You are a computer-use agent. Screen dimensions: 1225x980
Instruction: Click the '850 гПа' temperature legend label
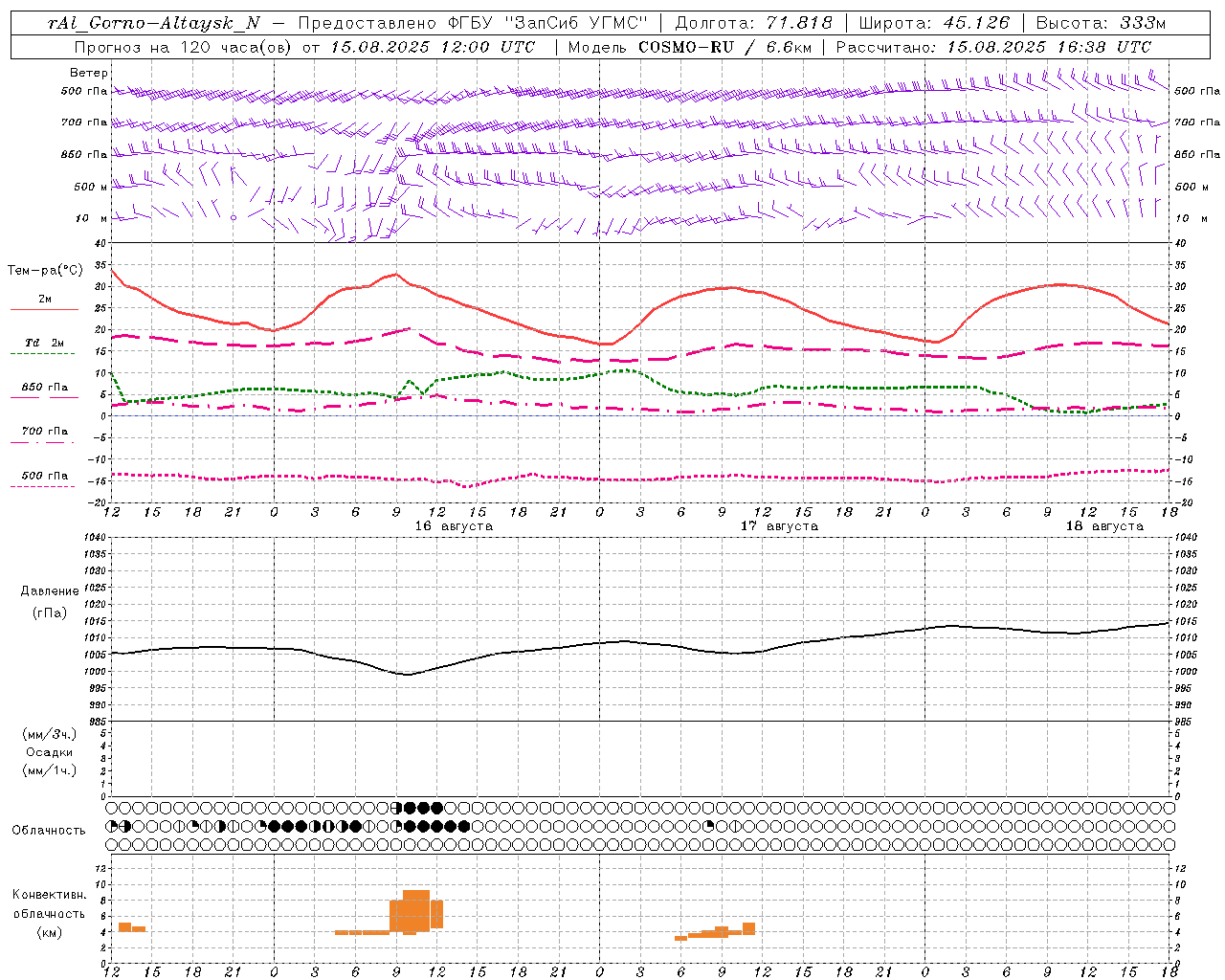tap(45, 388)
